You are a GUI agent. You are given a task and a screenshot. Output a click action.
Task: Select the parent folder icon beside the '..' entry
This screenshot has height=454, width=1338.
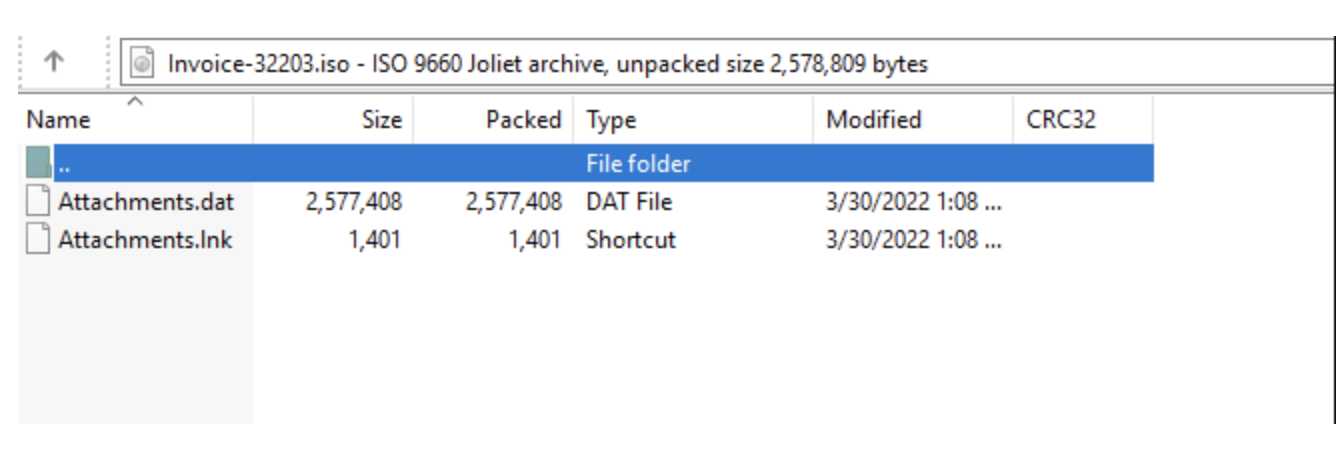tap(38, 163)
